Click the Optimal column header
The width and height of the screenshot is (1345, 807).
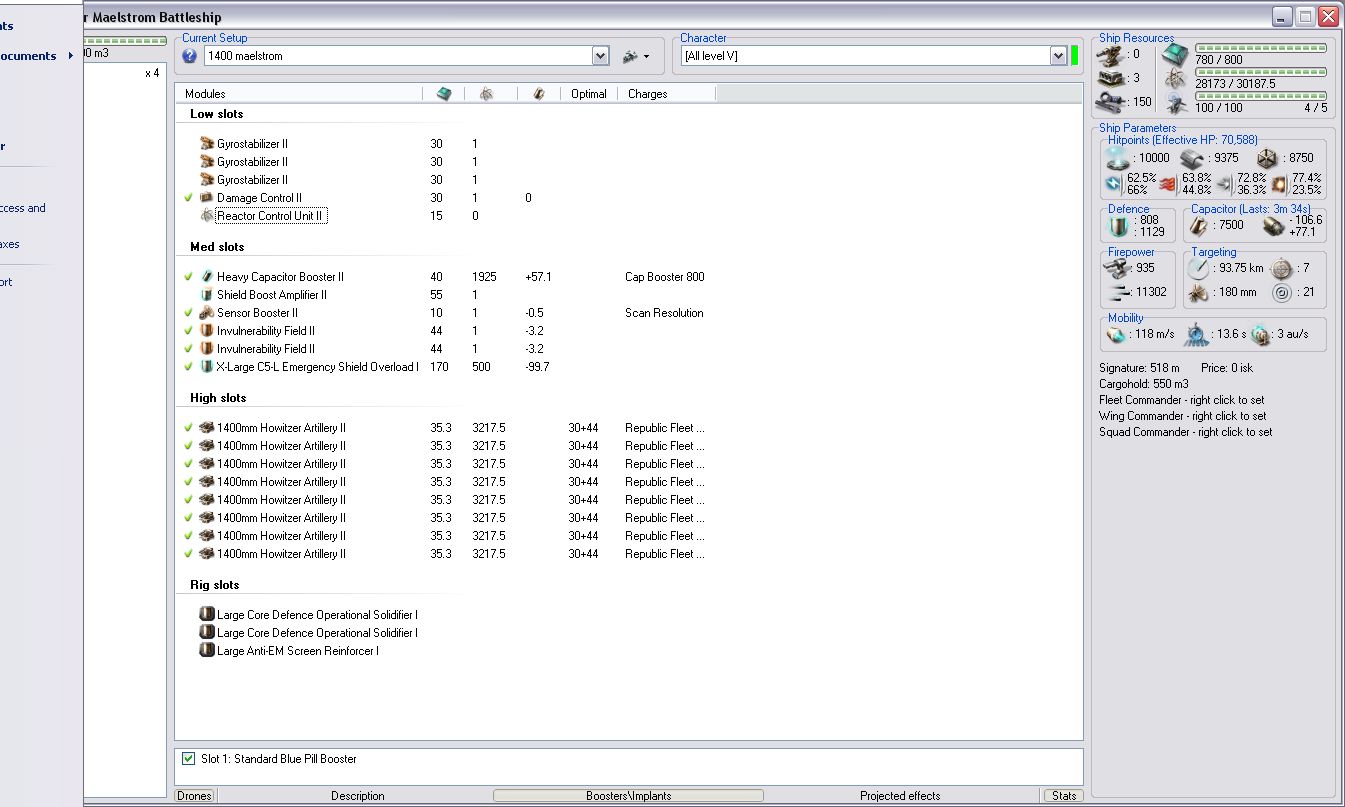pos(589,94)
